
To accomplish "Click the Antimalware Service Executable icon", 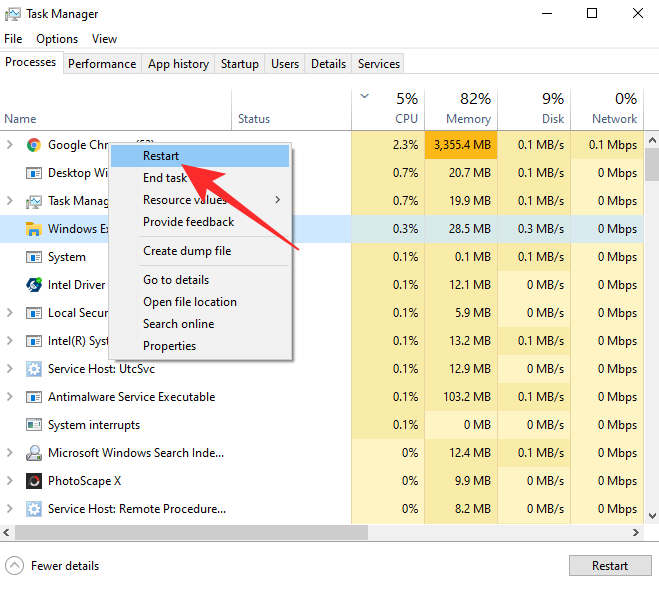I will tap(33, 397).
